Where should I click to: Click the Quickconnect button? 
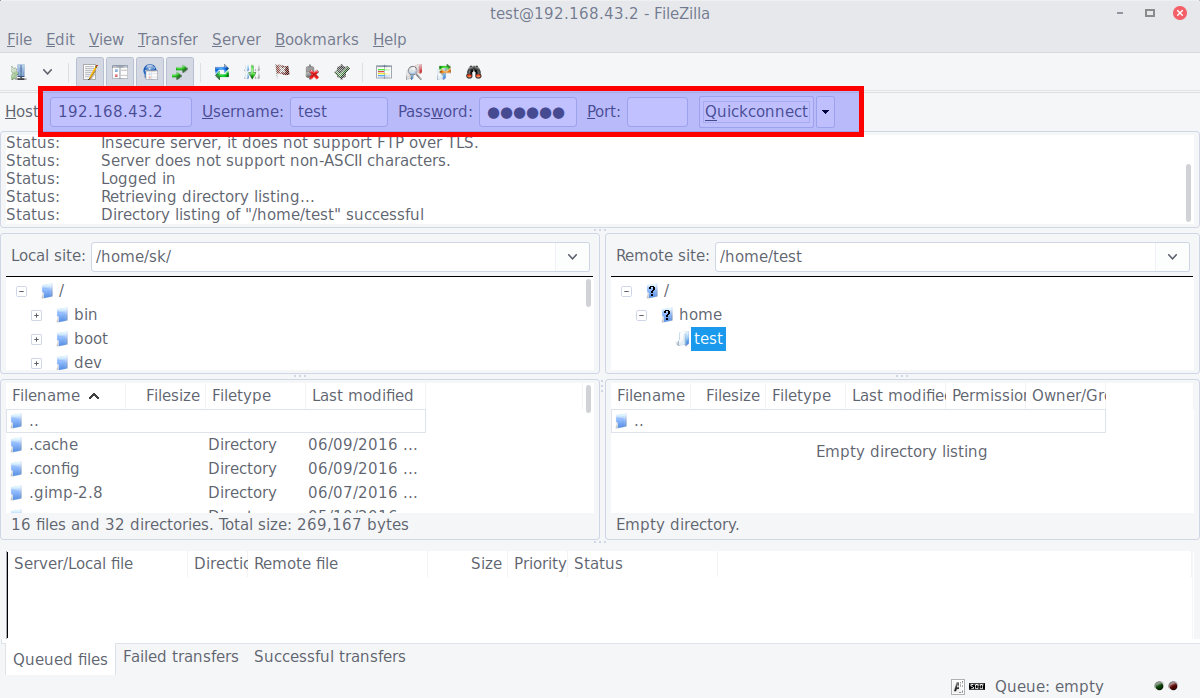tap(756, 112)
